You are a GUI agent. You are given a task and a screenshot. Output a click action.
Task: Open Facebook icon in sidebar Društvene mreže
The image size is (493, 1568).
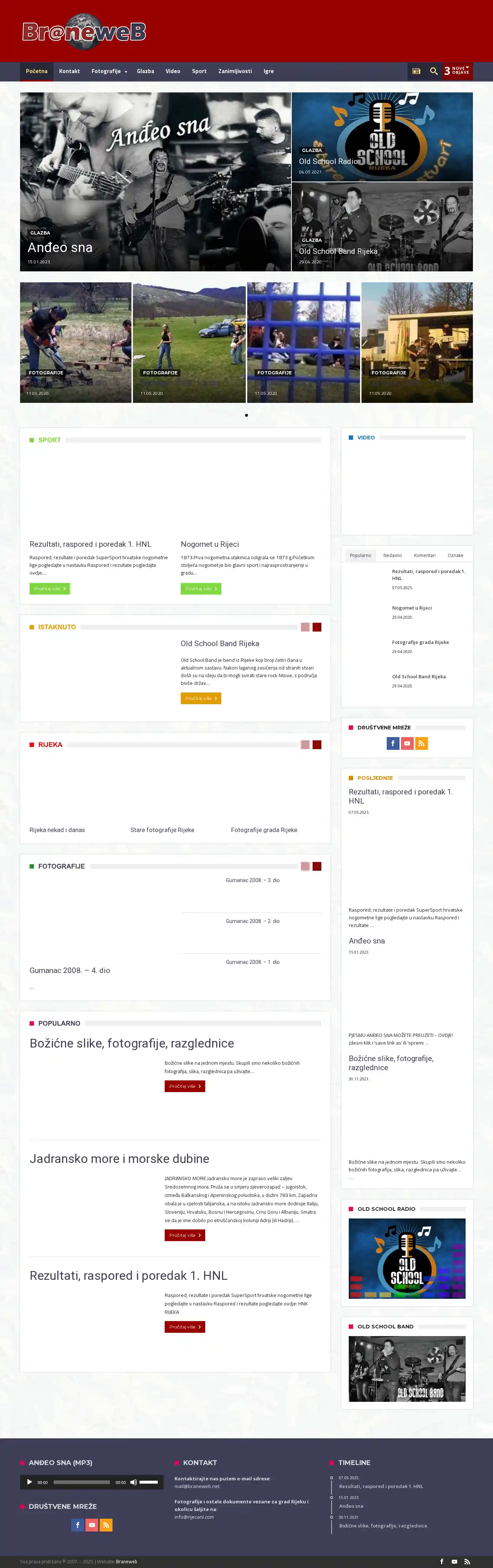[x=393, y=743]
